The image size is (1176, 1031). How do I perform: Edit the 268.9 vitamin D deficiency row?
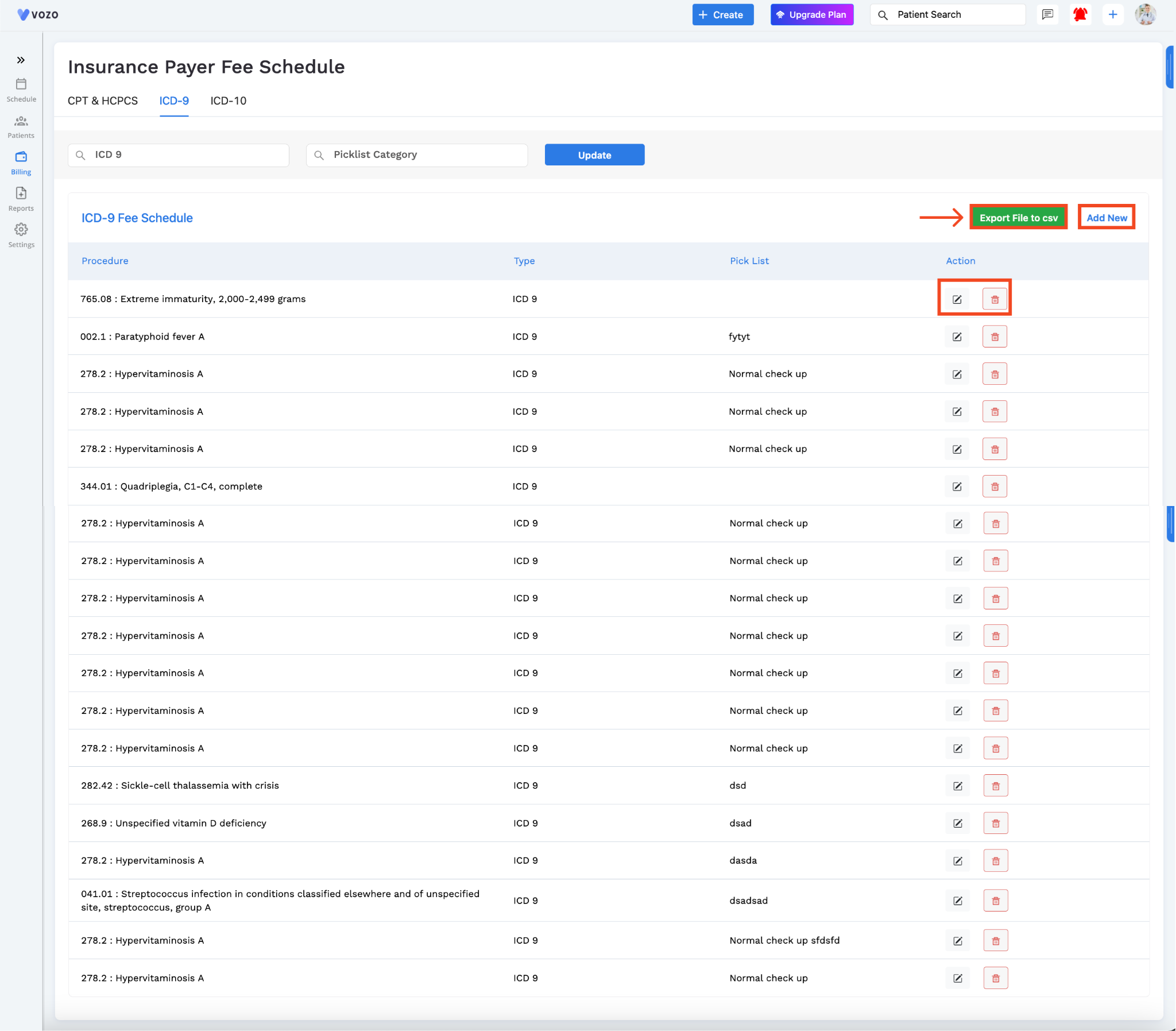coord(957,823)
